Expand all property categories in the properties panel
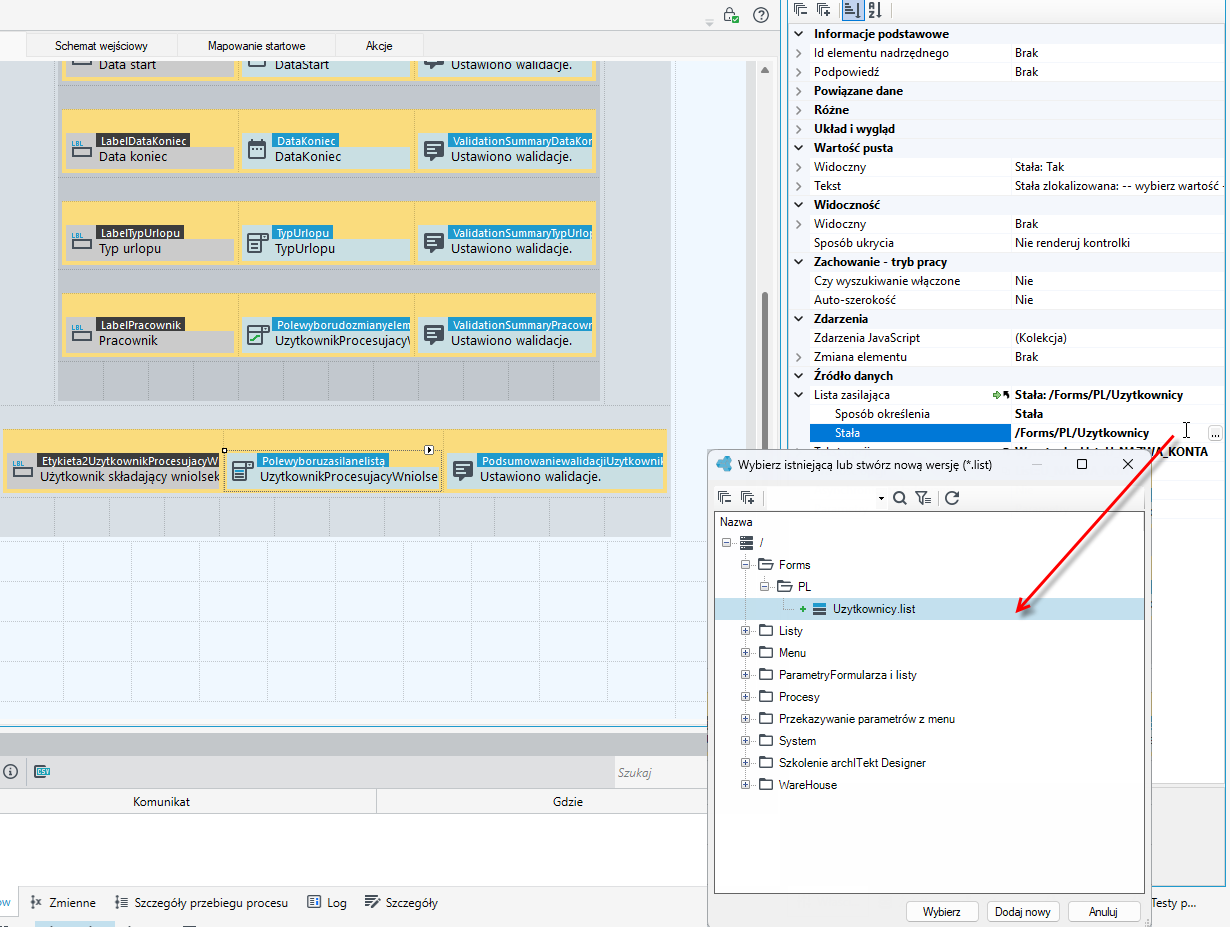1230x927 pixels. click(823, 10)
